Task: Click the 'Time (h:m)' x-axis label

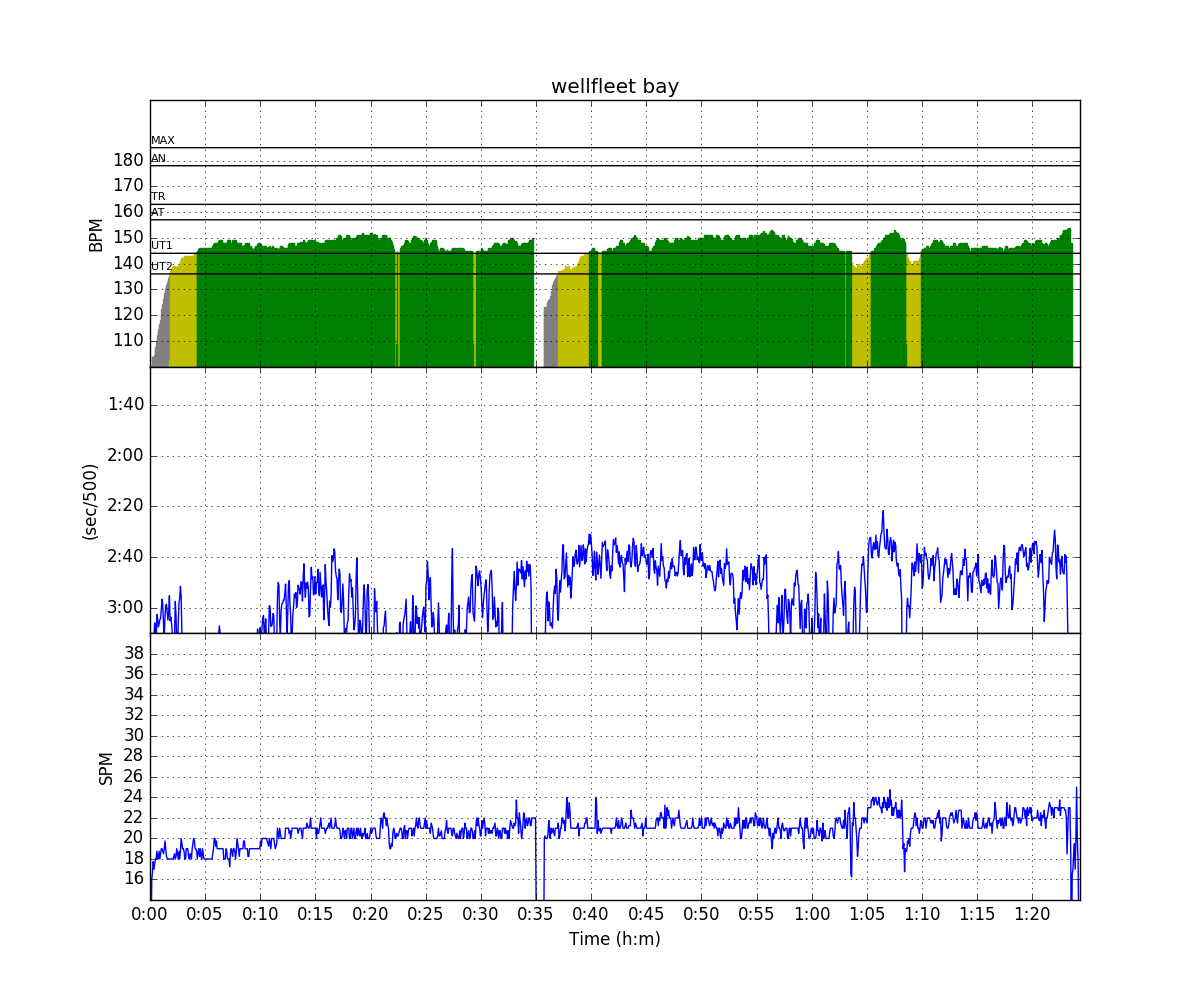Action: click(614, 939)
